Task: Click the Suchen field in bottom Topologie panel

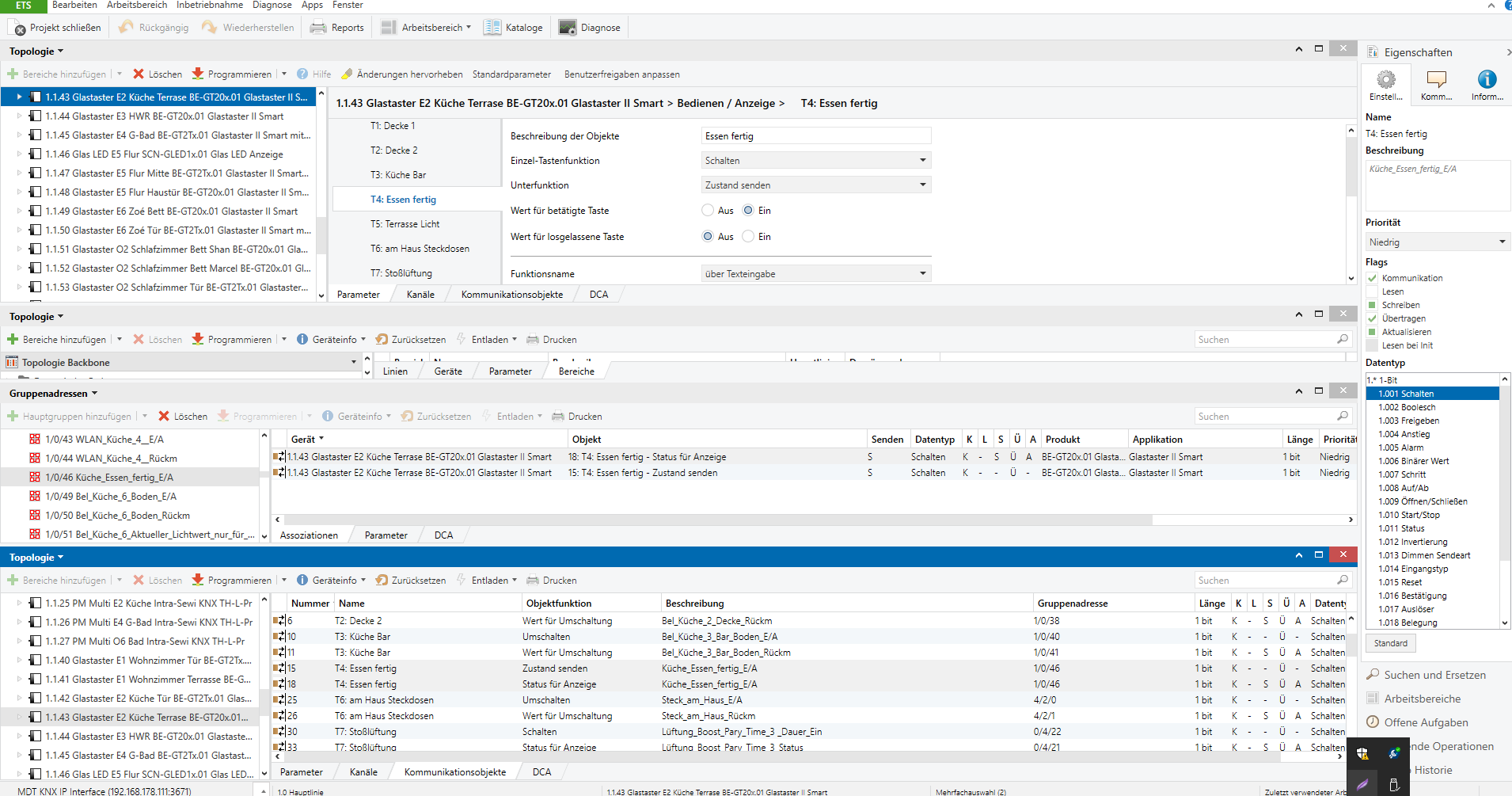Action: (x=1265, y=580)
